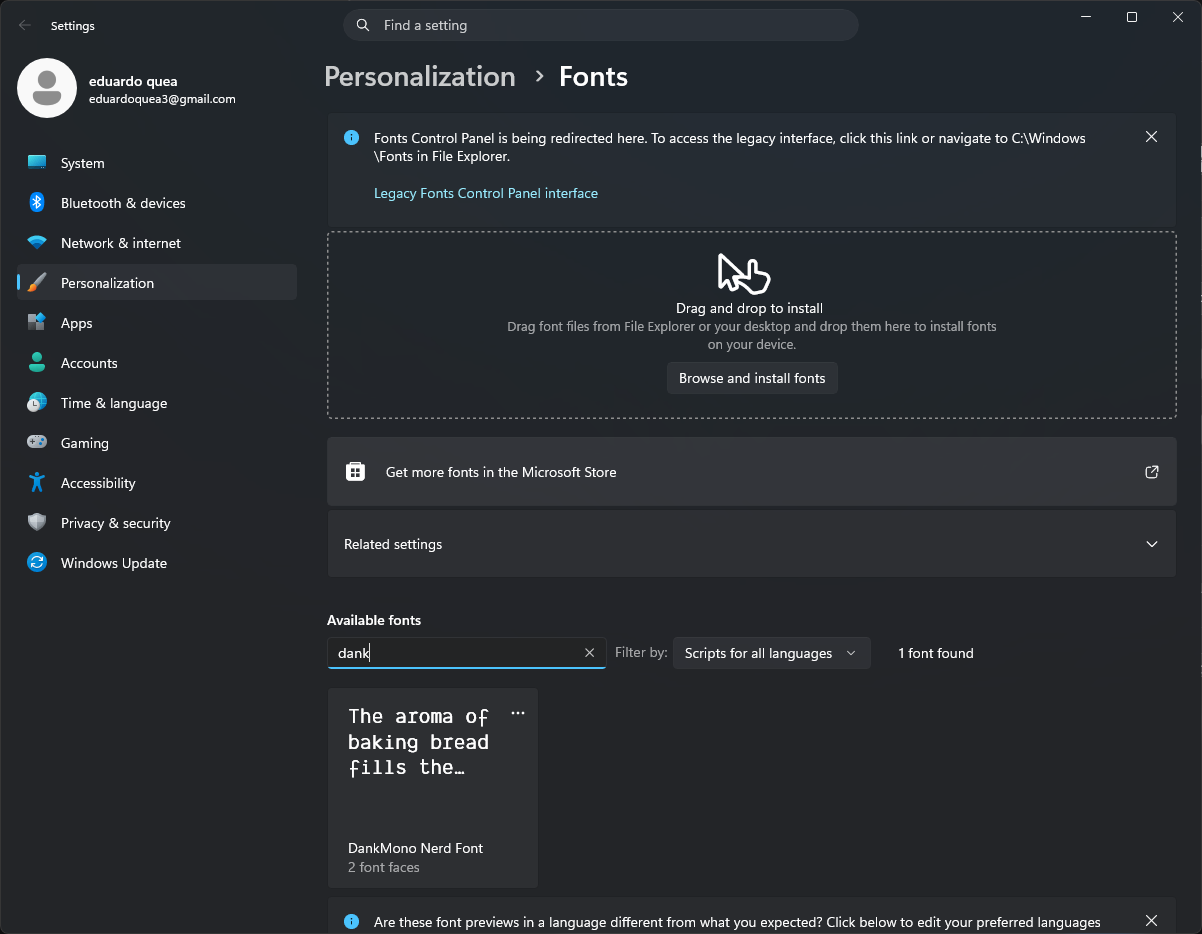The width and height of the screenshot is (1202, 934).
Task: Open Gaming controller icon in sidebar
Action: [x=37, y=443]
